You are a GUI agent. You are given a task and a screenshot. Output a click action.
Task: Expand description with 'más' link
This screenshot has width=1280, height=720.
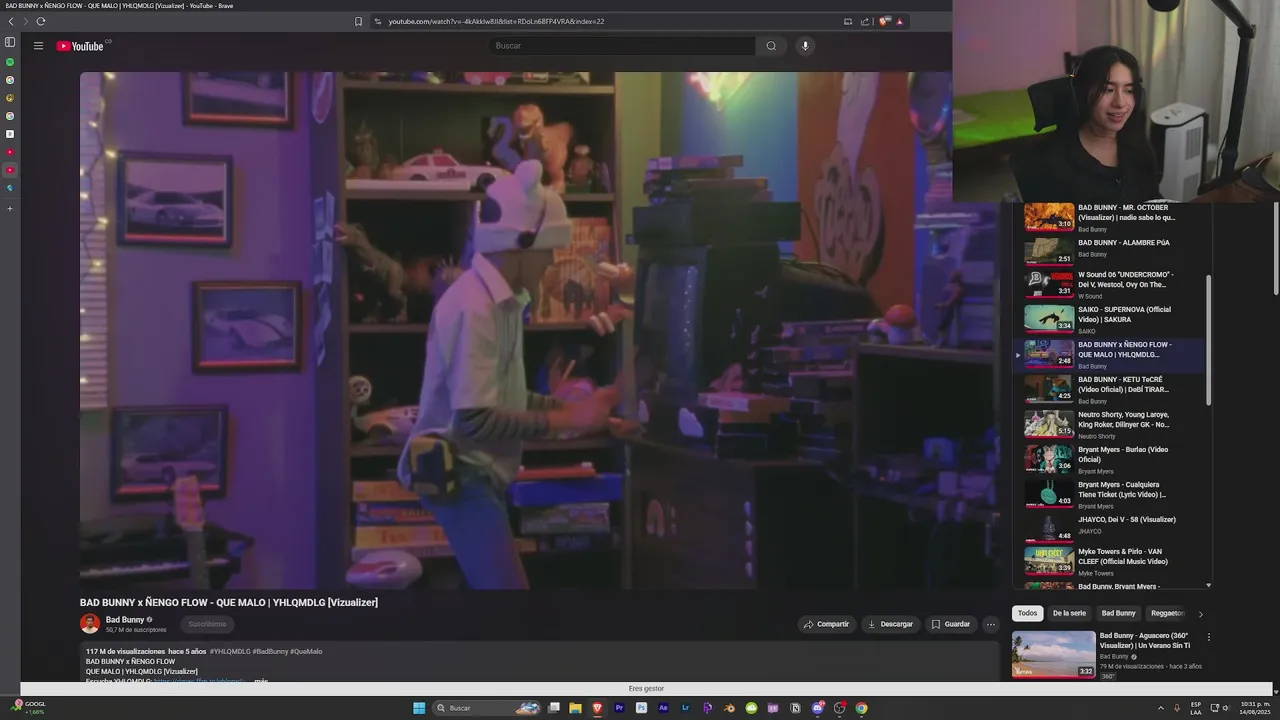(261, 681)
